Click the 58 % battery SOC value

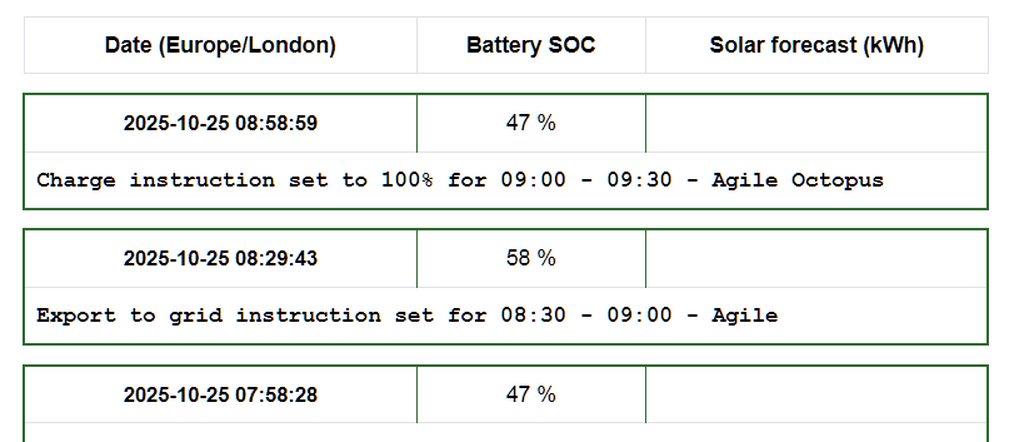(530, 258)
